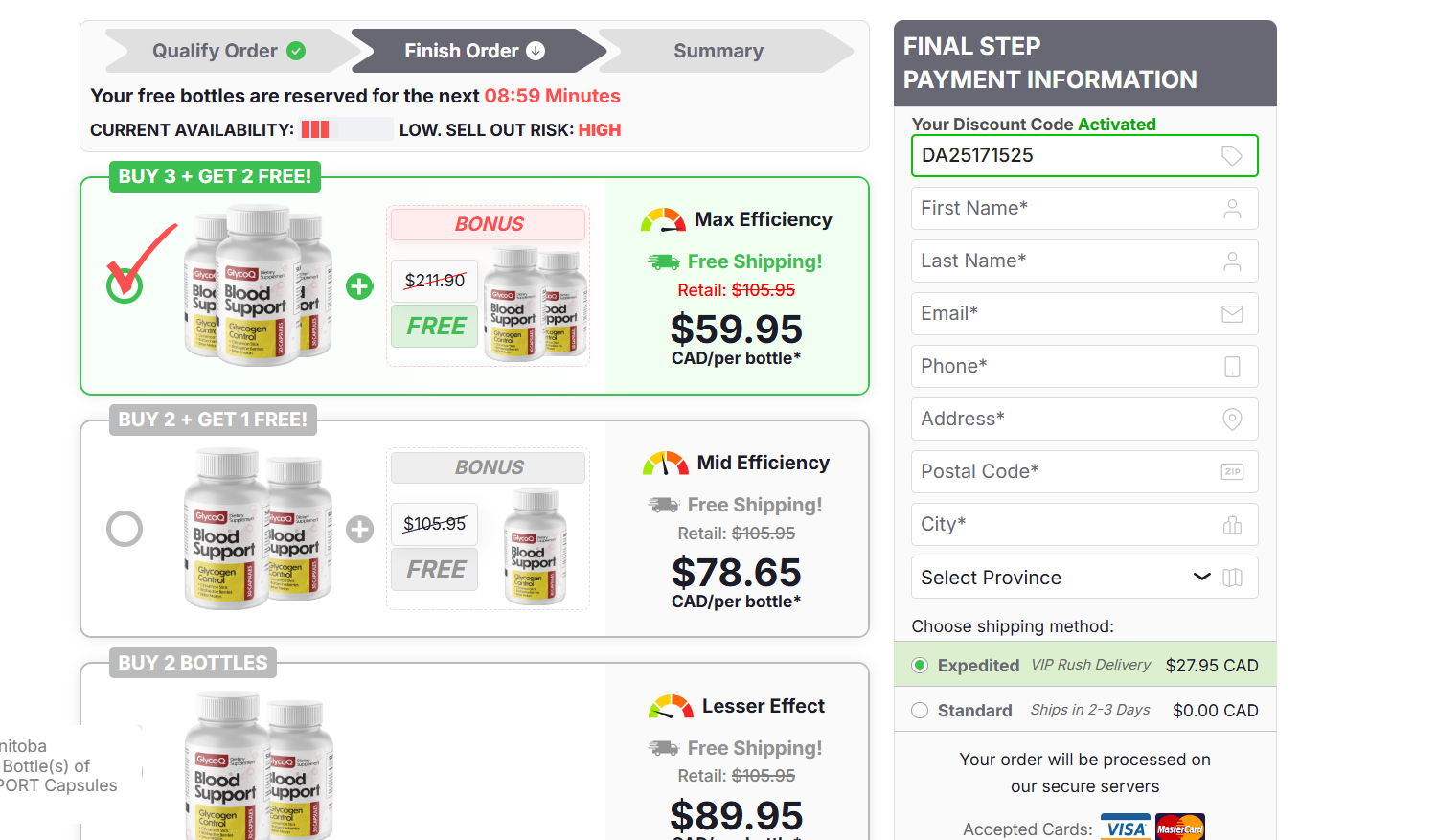Click the location pin icon in Address field
Screen dimensions: 1437x840
pyautogui.click(x=1232, y=420)
